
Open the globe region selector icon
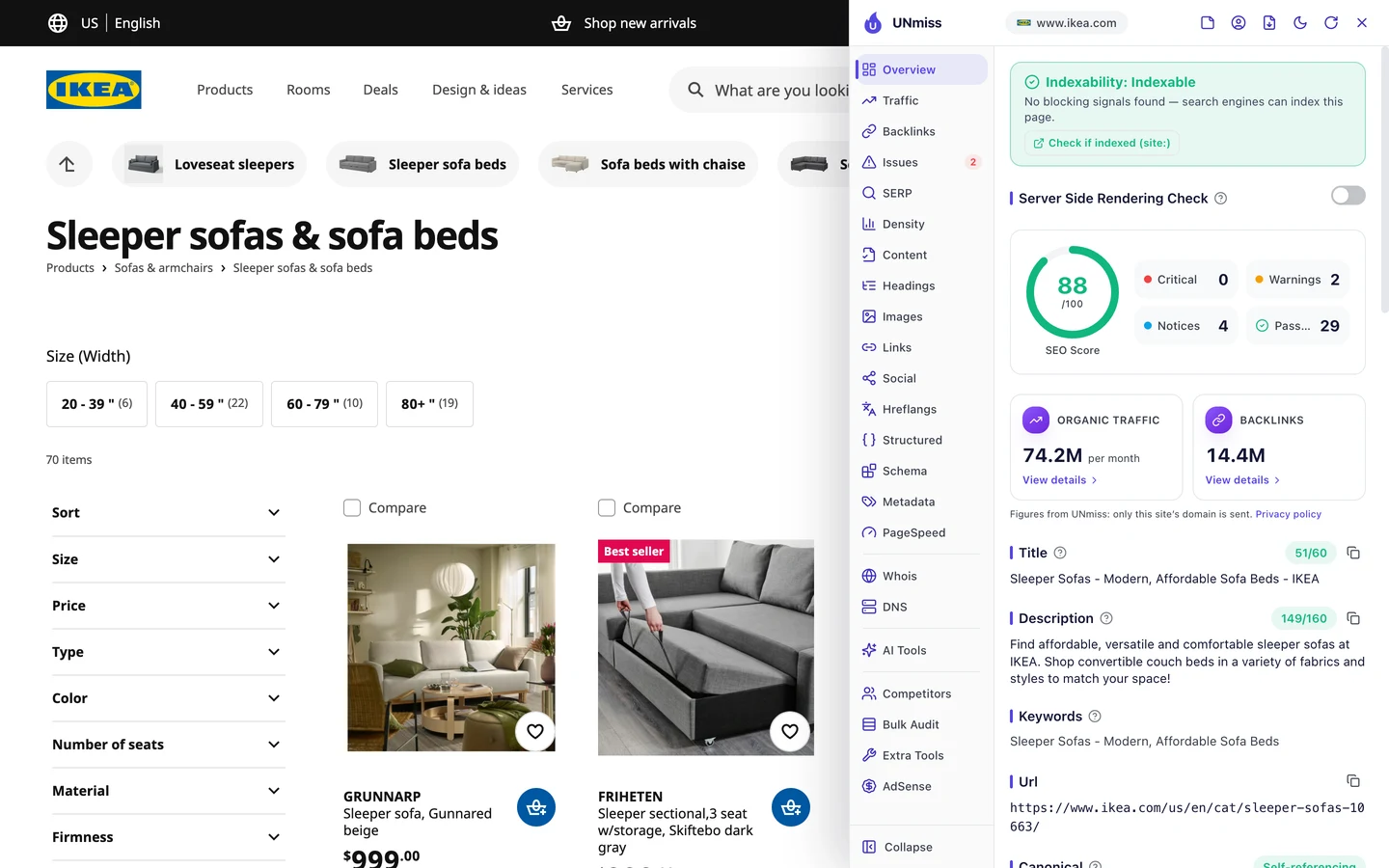[58, 23]
